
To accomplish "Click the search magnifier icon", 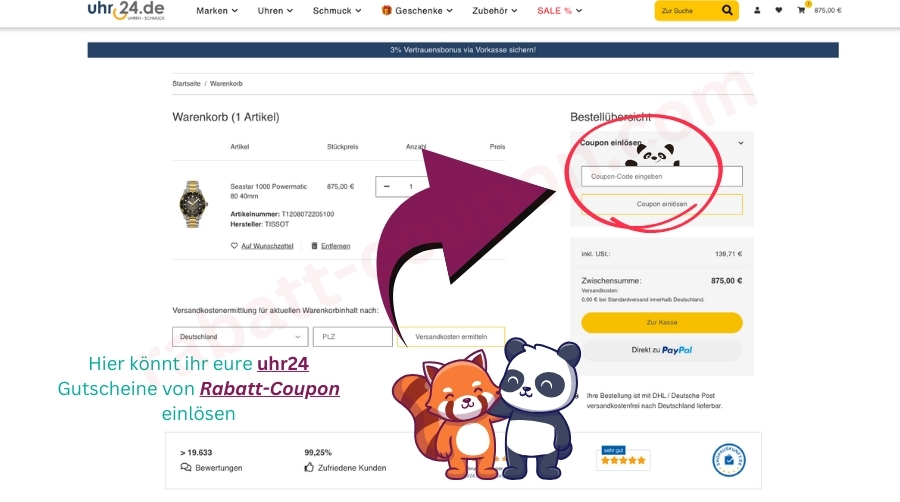I will tap(727, 10).
